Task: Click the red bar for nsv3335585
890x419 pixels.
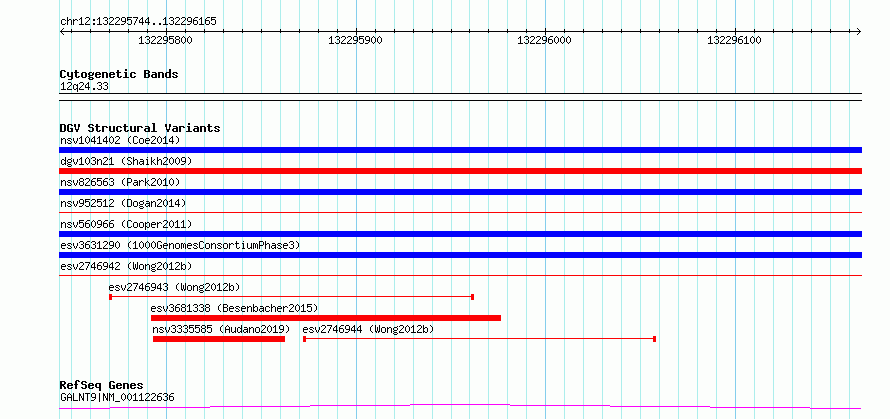Action: tap(219, 339)
